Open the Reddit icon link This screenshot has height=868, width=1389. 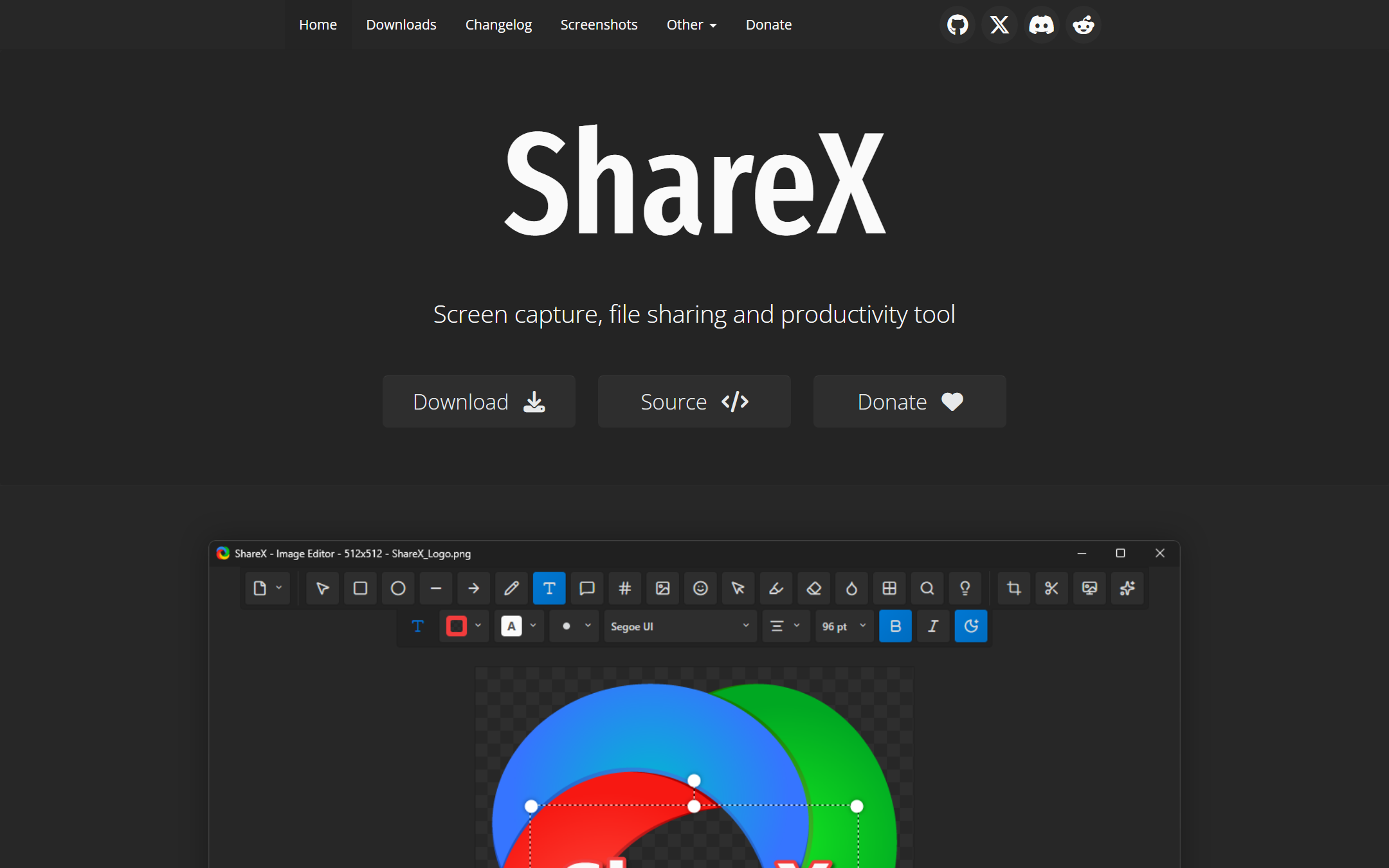tap(1084, 25)
